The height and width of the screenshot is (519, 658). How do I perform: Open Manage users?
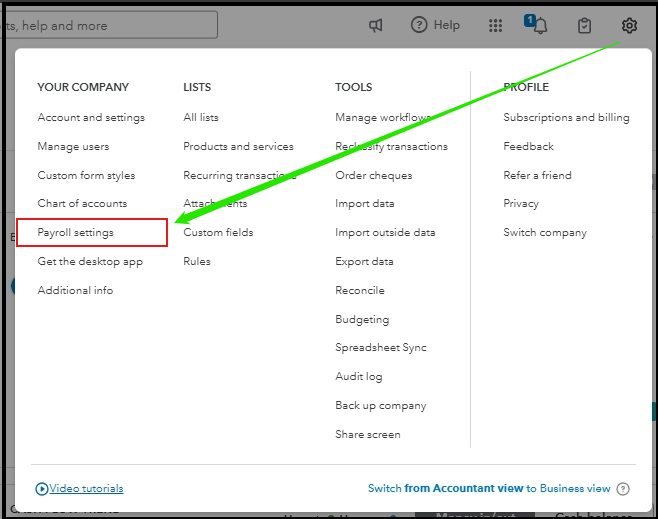(x=73, y=146)
